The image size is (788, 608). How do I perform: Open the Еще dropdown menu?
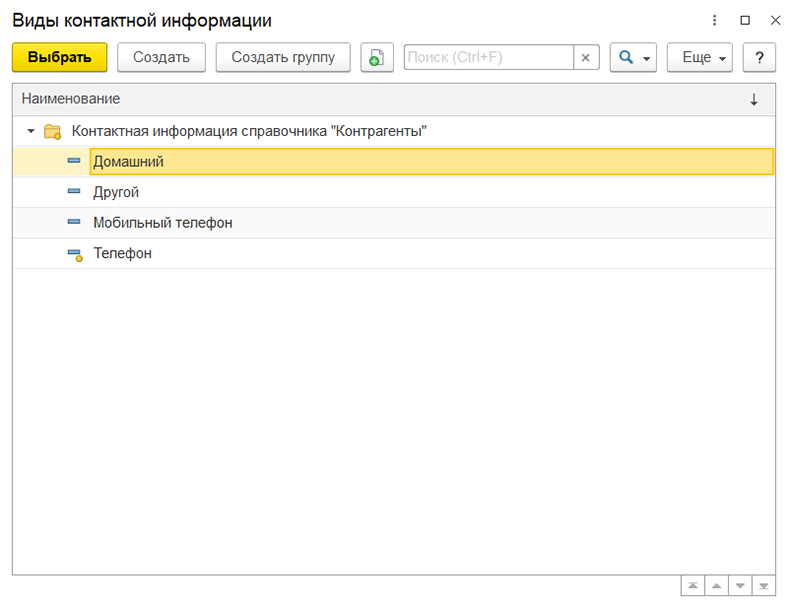point(700,57)
